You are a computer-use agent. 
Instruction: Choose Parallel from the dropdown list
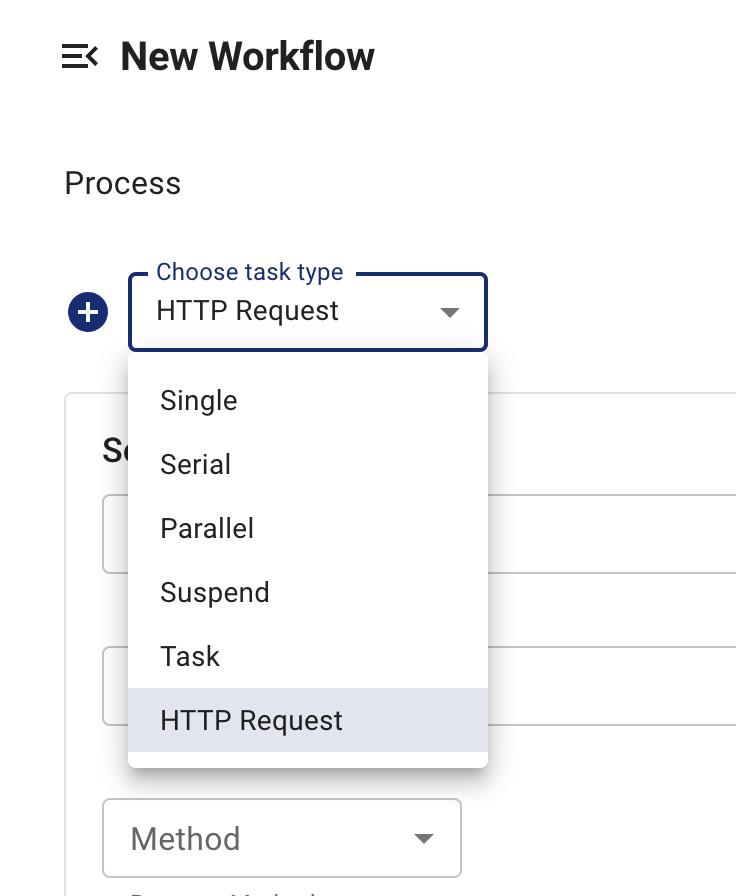point(207,528)
